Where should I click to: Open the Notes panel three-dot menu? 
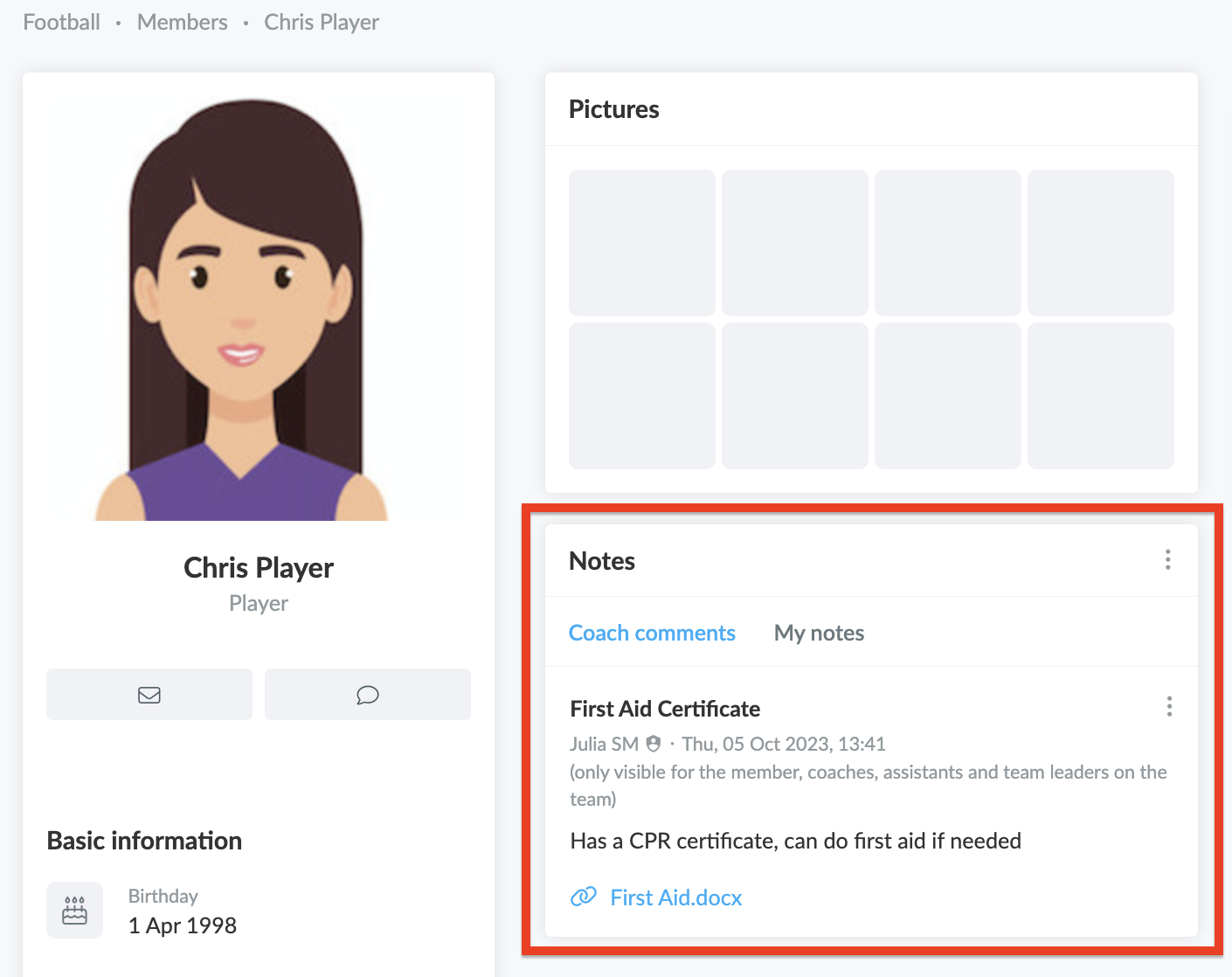coord(1167,560)
